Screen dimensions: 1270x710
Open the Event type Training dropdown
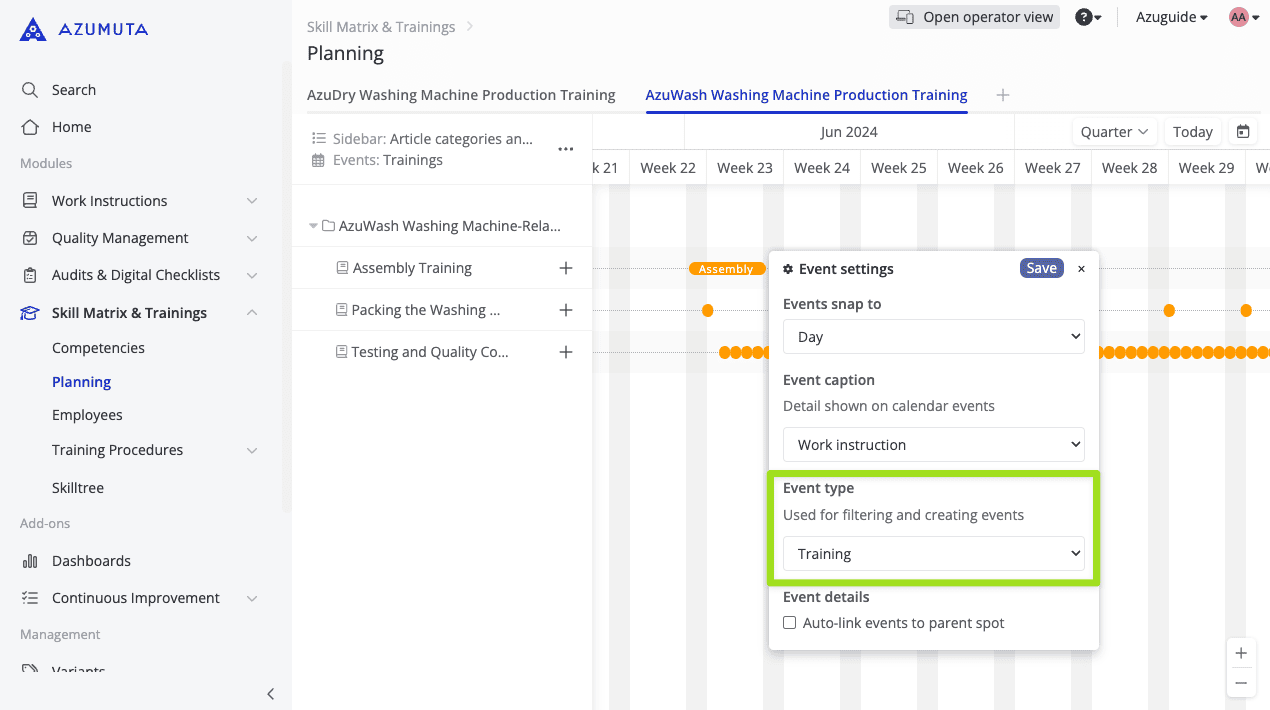[x=933, y=554]
